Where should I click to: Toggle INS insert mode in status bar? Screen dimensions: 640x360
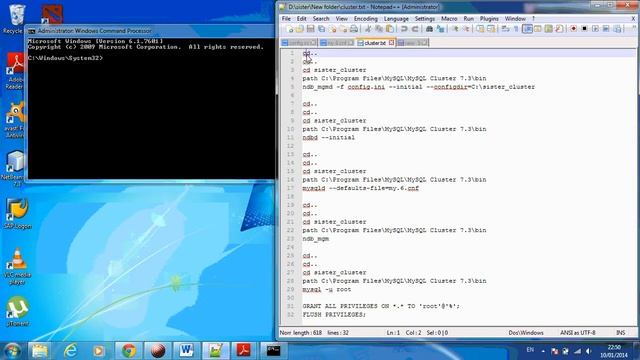pyautogui.click(x=620, y=333)
